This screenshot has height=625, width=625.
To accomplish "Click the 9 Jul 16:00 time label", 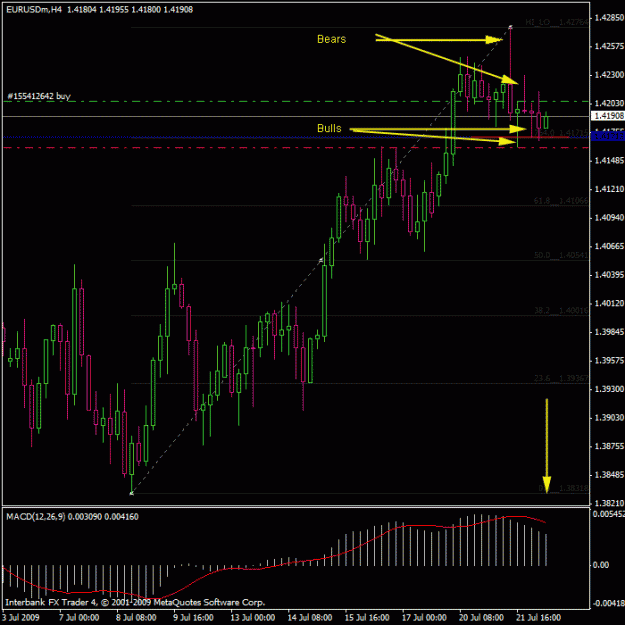I will [x=194, y=618].
